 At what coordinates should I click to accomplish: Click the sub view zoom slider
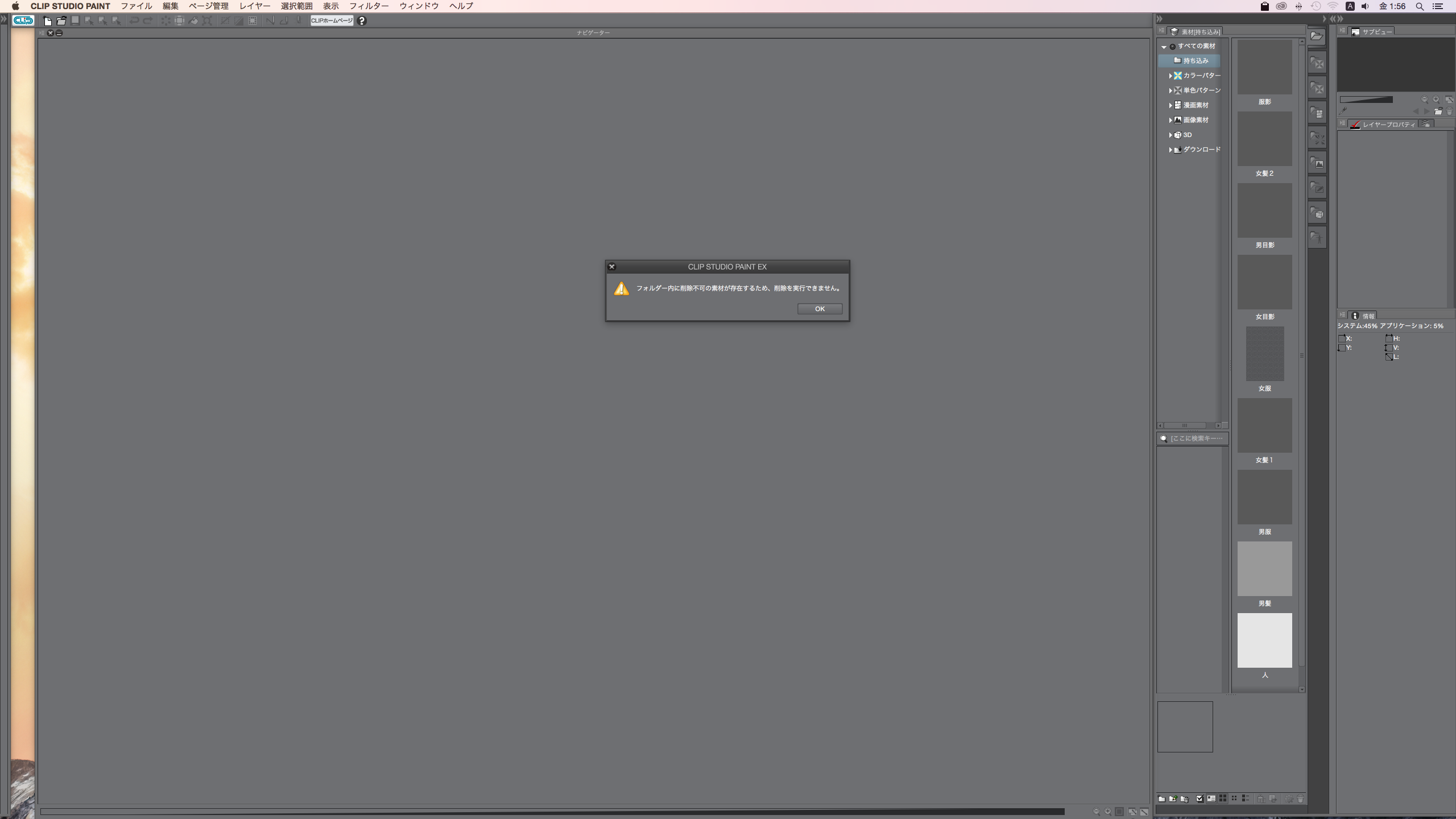[1366, 100]
